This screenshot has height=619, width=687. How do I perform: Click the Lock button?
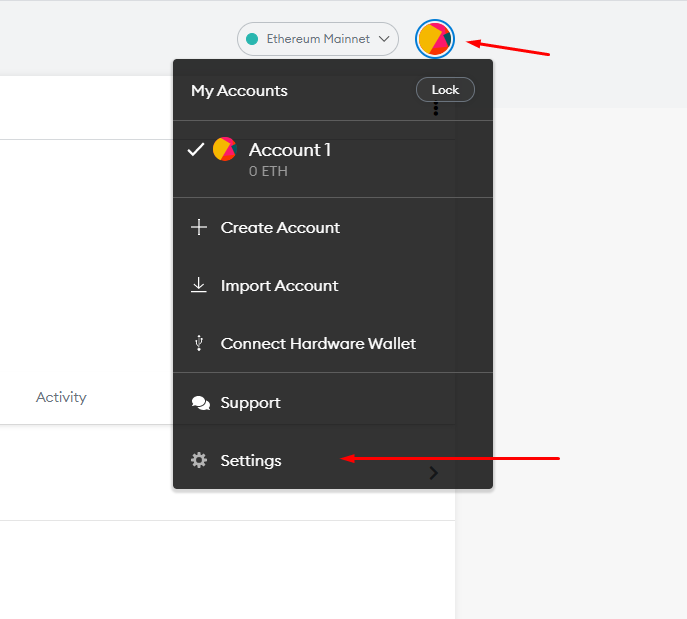coord(445,90)
